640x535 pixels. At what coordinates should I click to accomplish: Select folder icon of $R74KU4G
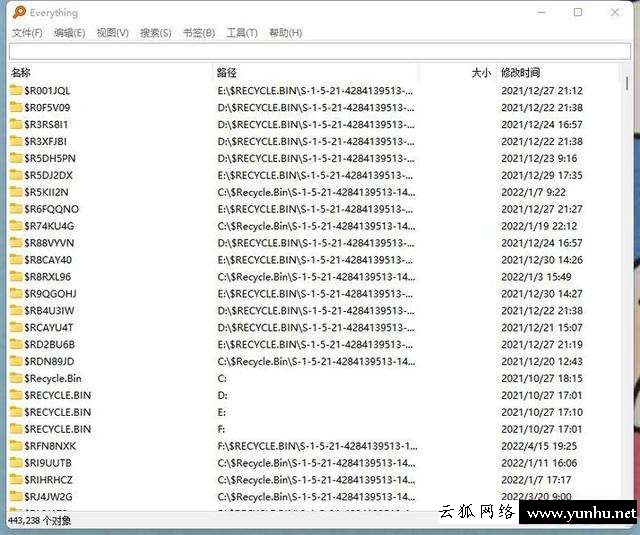click(16, 225)
